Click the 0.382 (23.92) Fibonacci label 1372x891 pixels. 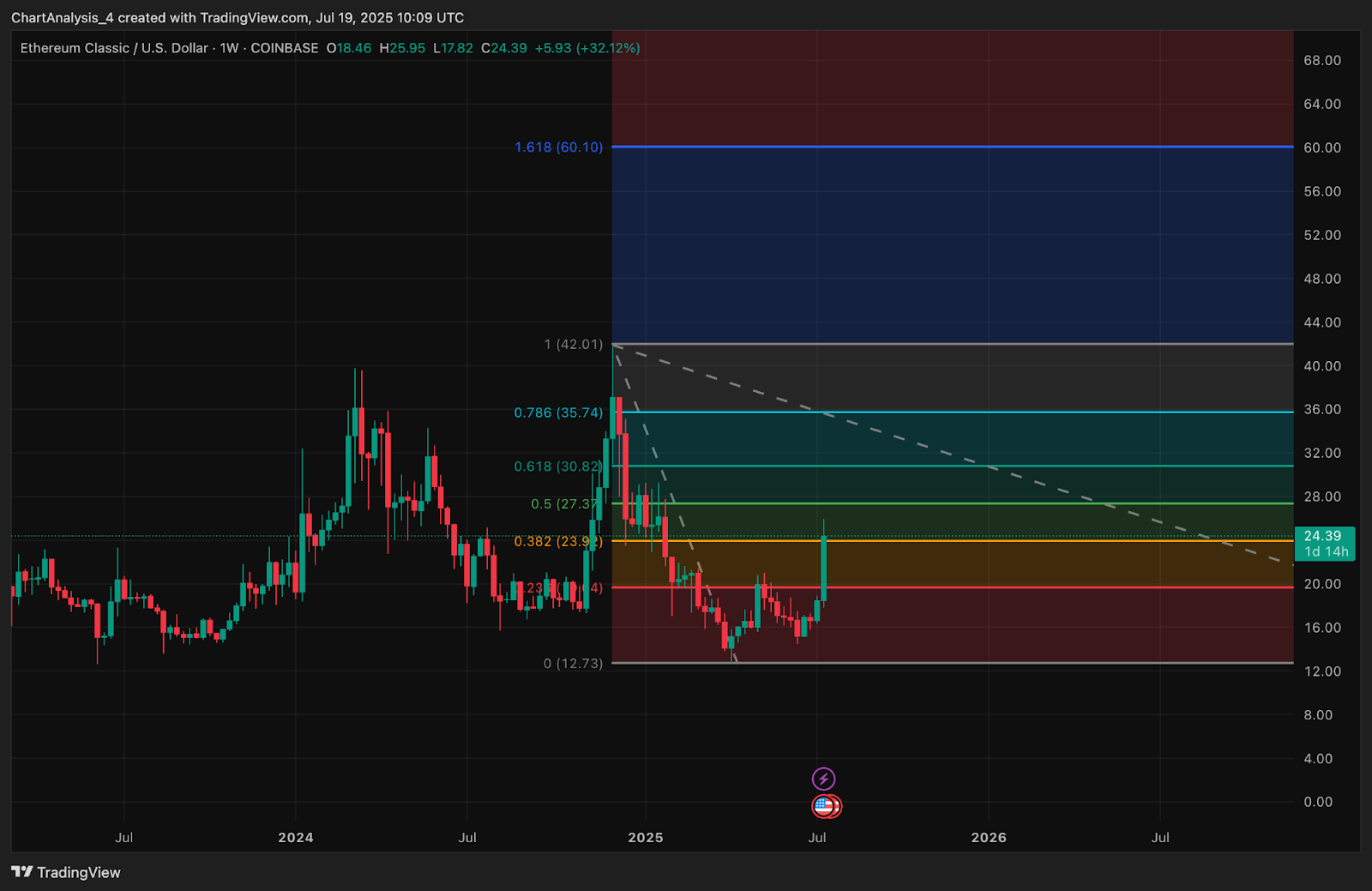[x=558, y=541]
